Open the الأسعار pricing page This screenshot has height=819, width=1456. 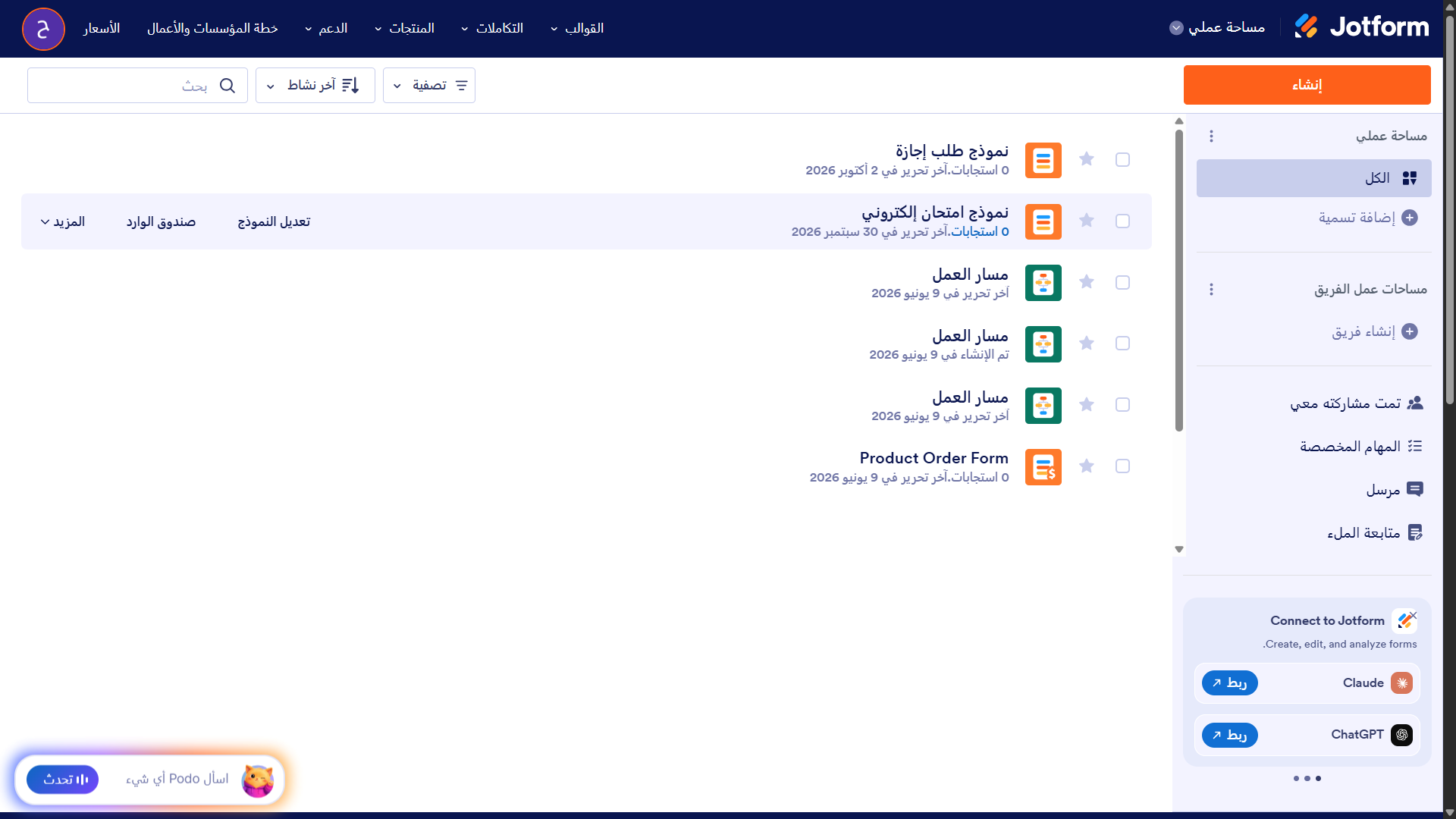pos(102,28)
